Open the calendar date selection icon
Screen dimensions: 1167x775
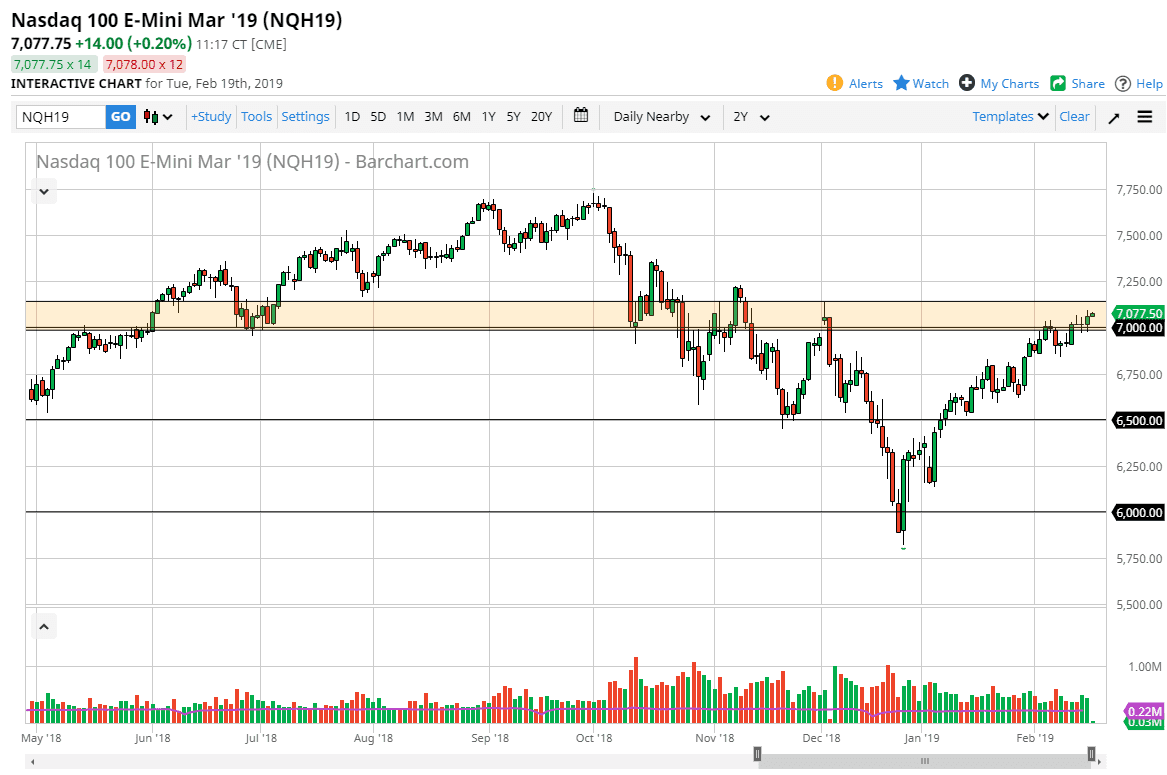point(581,116)
